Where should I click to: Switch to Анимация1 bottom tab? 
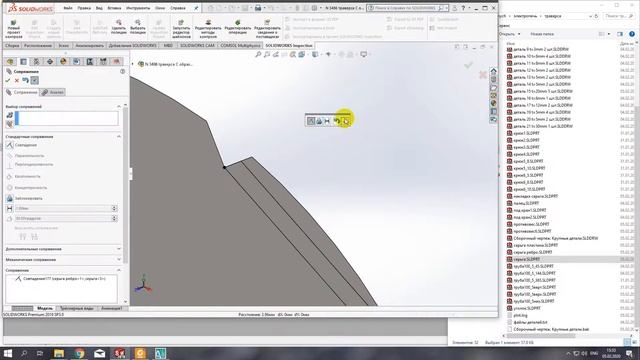pos(111,308)
